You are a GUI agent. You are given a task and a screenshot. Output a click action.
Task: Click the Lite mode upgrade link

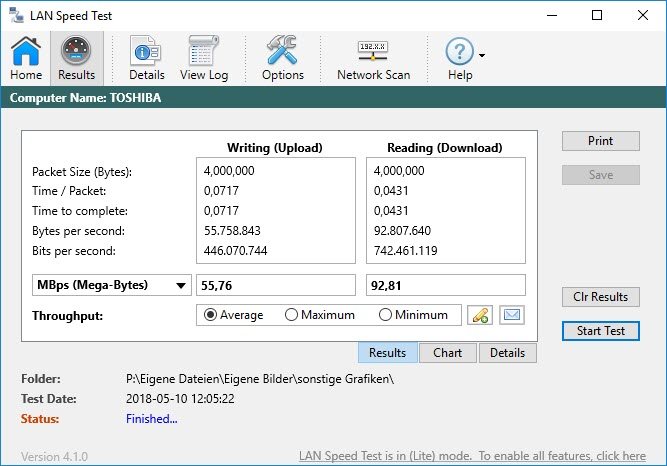pyautogui.click(x=472, y=456)
